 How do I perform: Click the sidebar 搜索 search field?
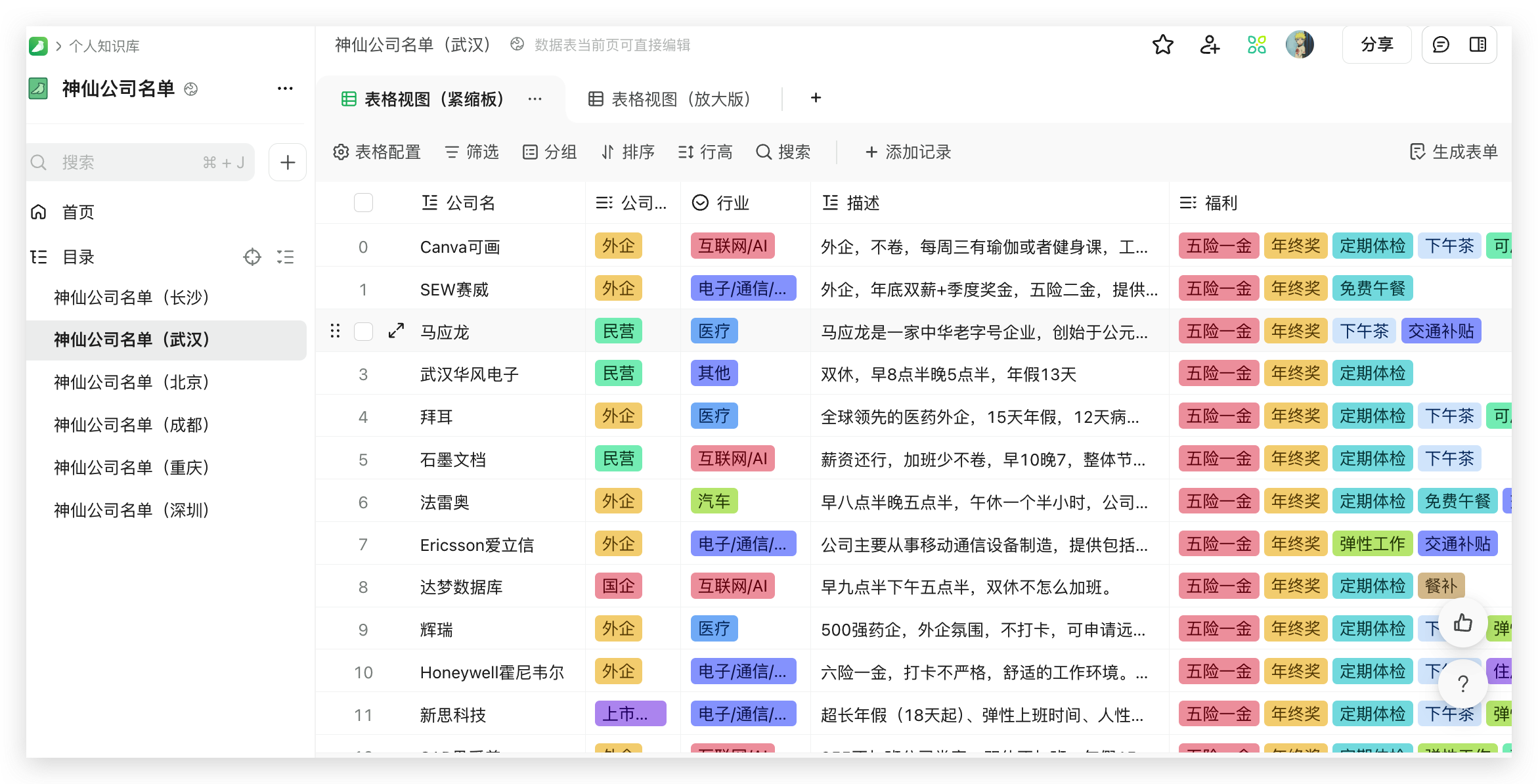click(x=131, y=162)
